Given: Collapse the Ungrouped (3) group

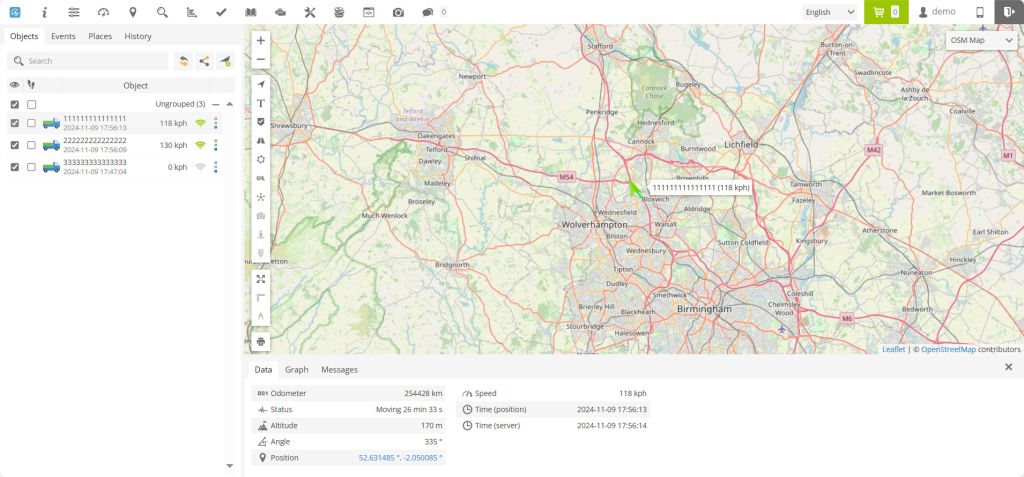Looking at the screenshot, I should tap(215, 104).
